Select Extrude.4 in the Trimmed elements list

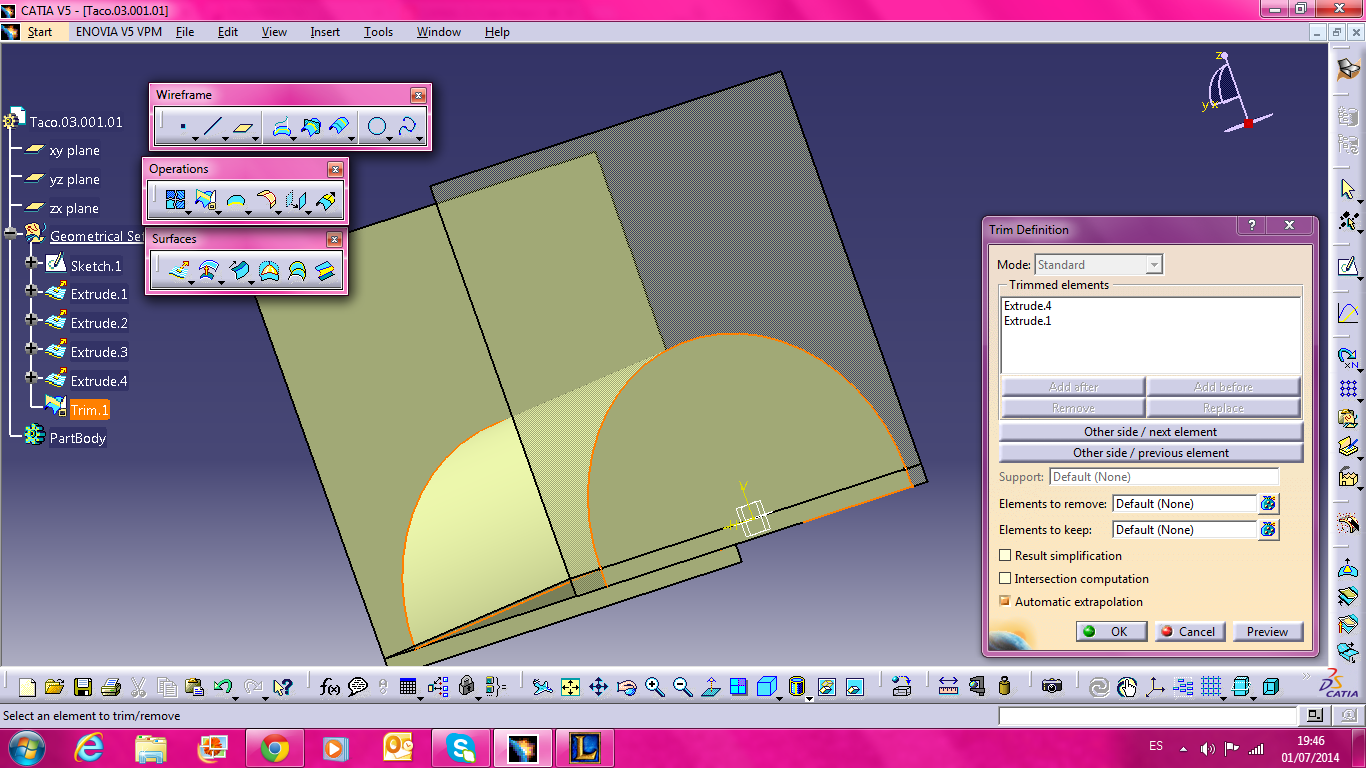tap(1029, 305)
